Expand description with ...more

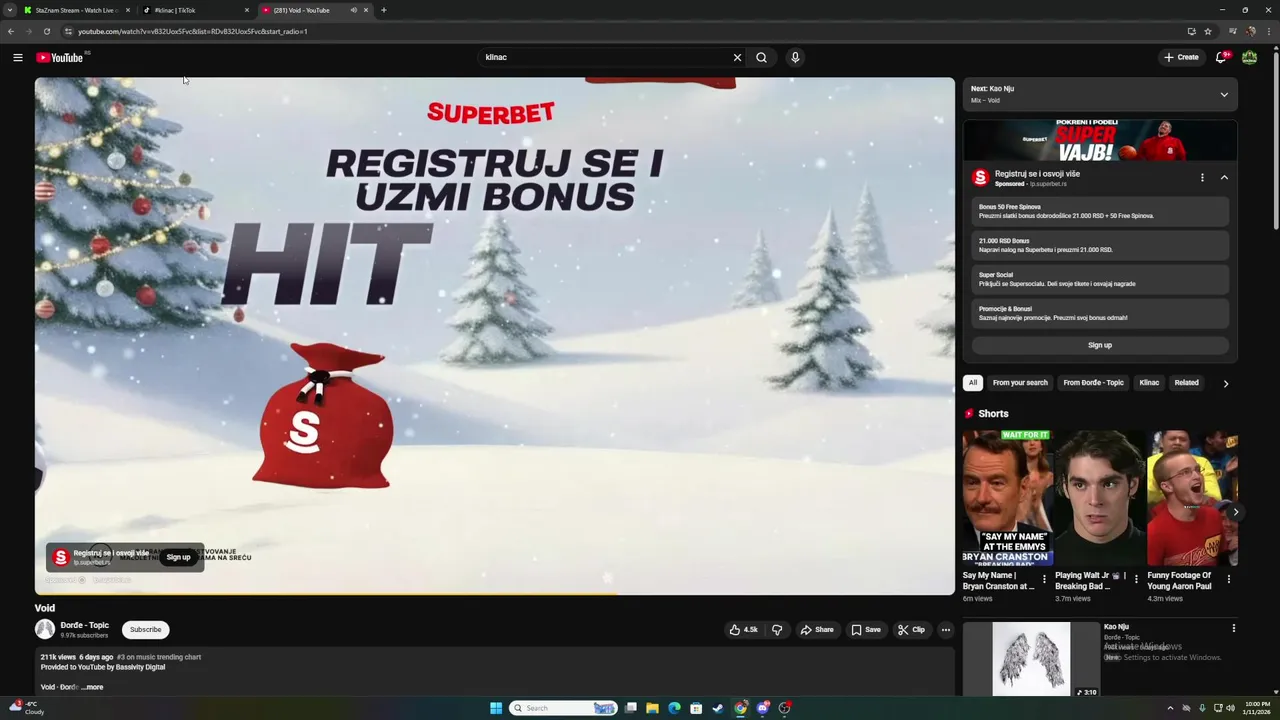tap(92, 687)
